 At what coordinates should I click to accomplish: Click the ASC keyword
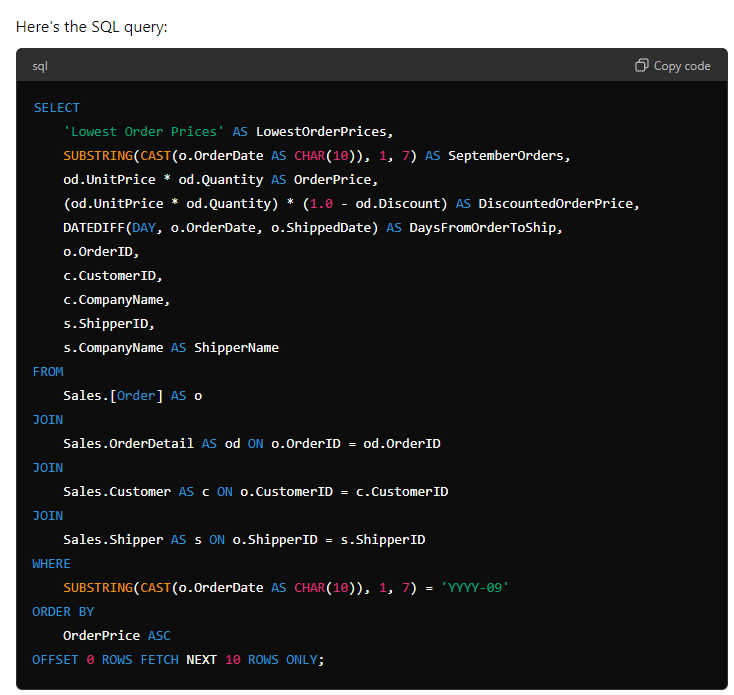point(159,636)
